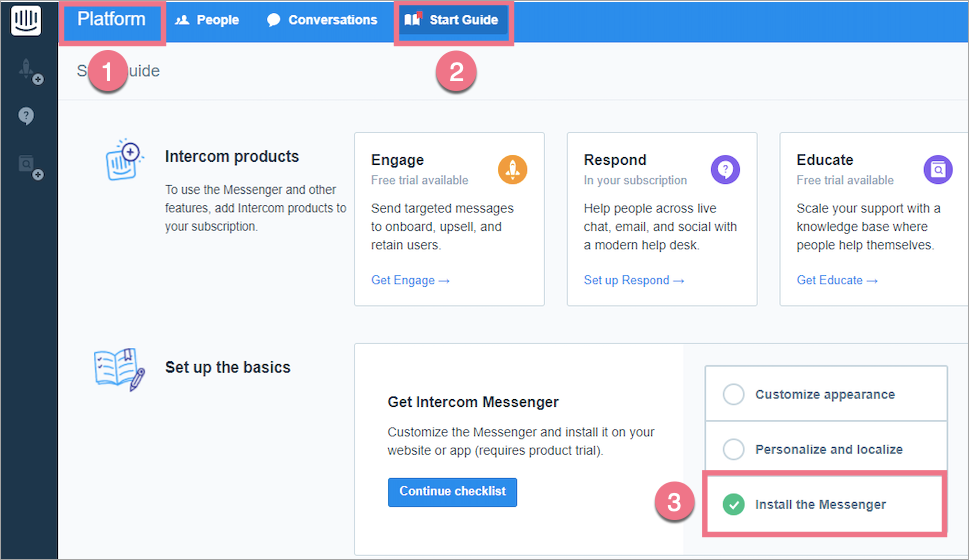The image size is (969, 560).
Task: Click the purple Educate book icon
Action: coord(938,169)
